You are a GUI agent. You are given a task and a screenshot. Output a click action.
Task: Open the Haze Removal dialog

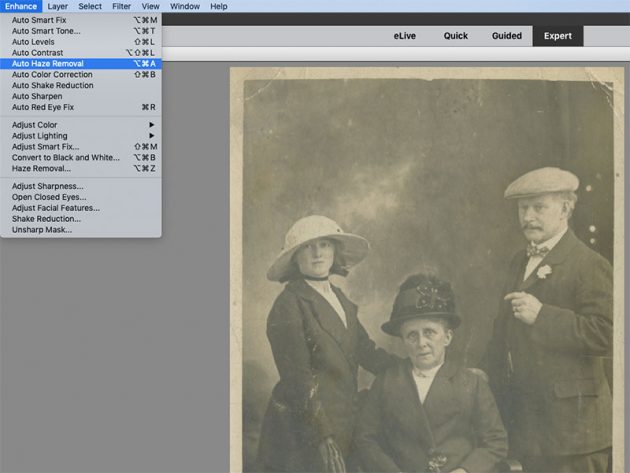point(81,168)
